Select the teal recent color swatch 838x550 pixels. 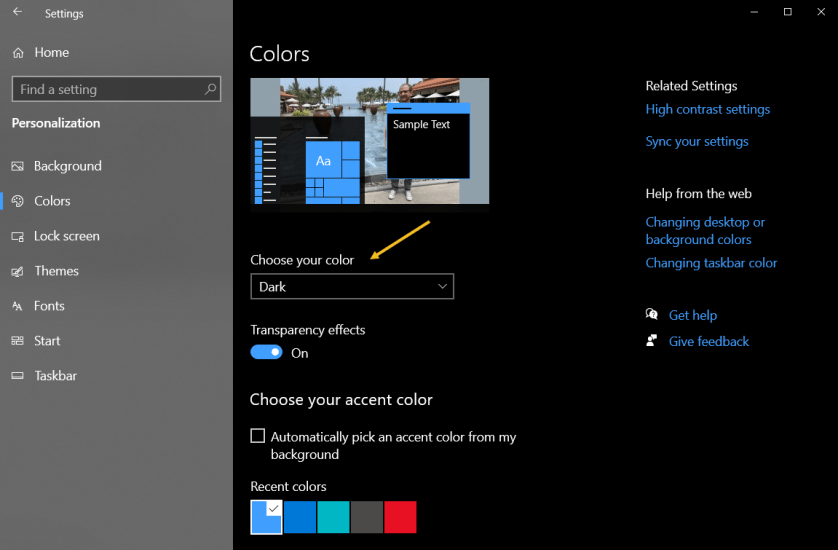click(x=333, y=517)
